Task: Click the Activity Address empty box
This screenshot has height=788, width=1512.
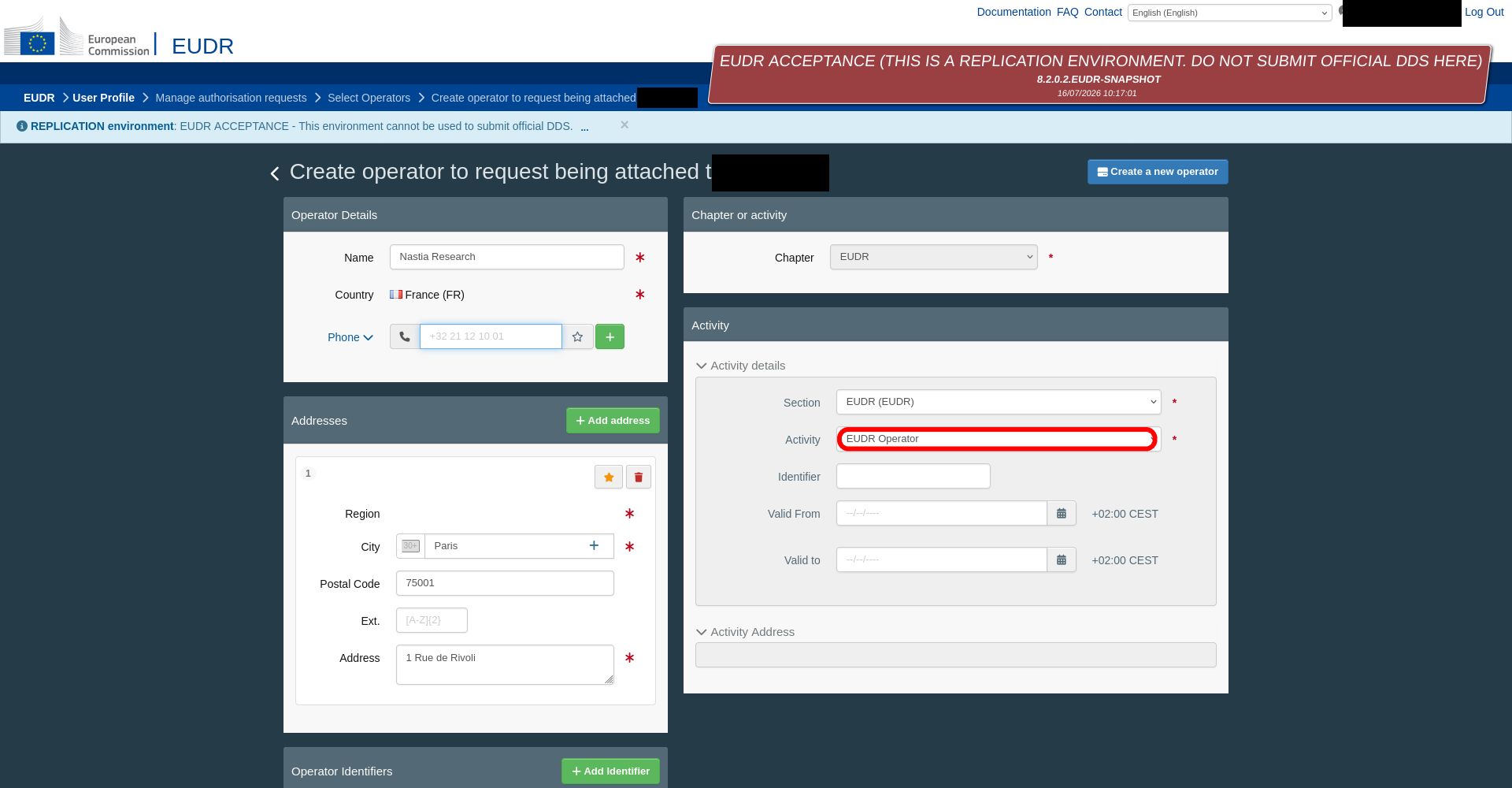Action: (955, 655)
